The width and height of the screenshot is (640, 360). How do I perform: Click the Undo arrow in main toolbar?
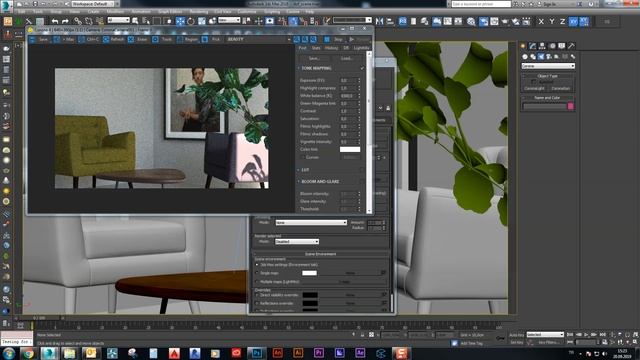(55, 21)
